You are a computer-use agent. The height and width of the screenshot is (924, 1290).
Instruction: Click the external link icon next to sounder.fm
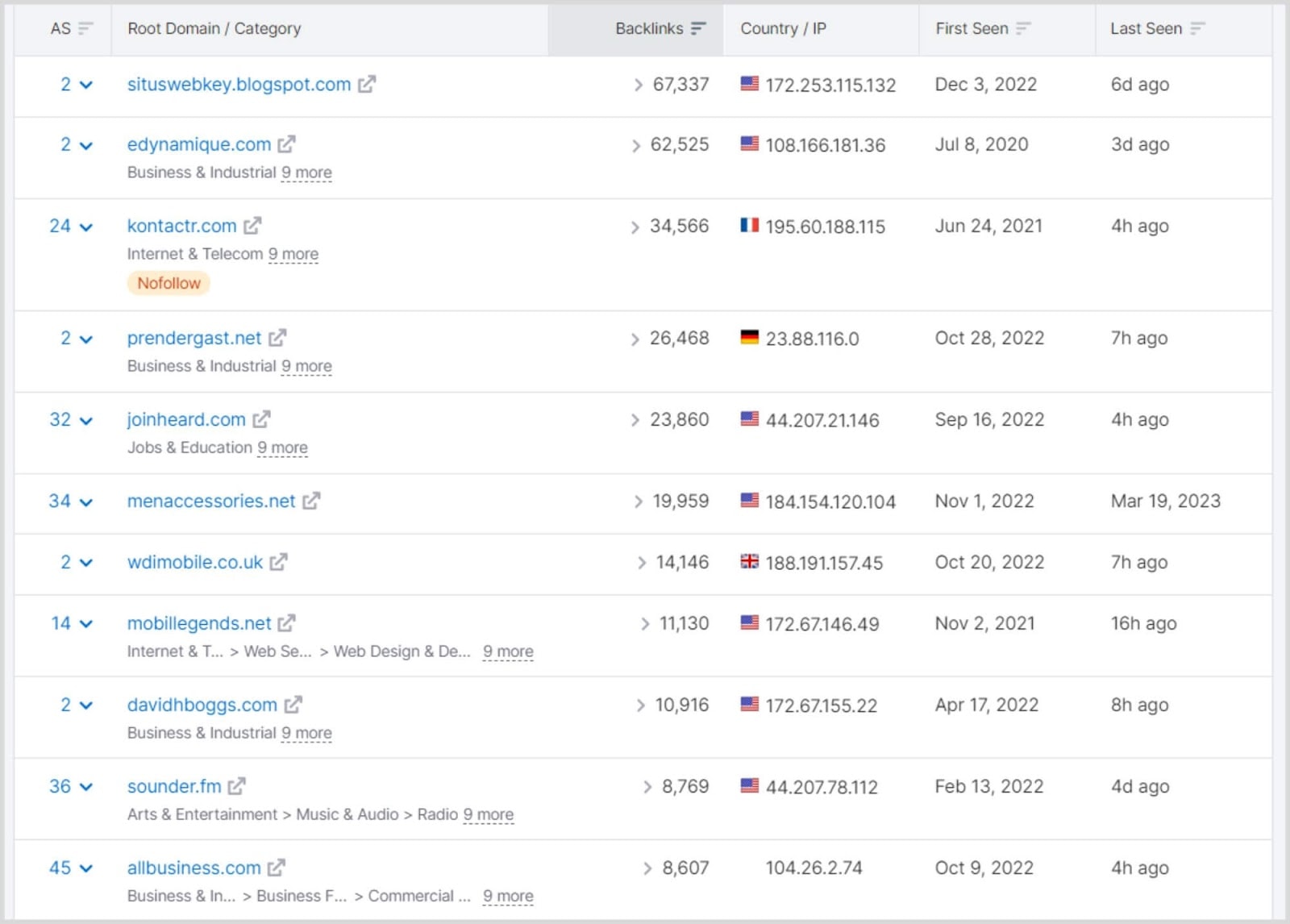pyautogui.click(x=237, y=786)
